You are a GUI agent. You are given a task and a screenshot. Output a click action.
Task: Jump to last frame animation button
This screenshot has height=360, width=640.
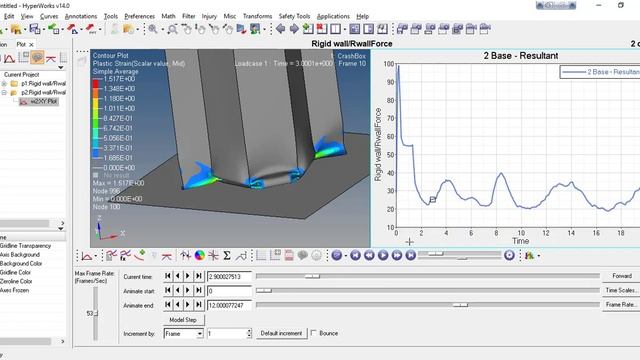[411, 256]
